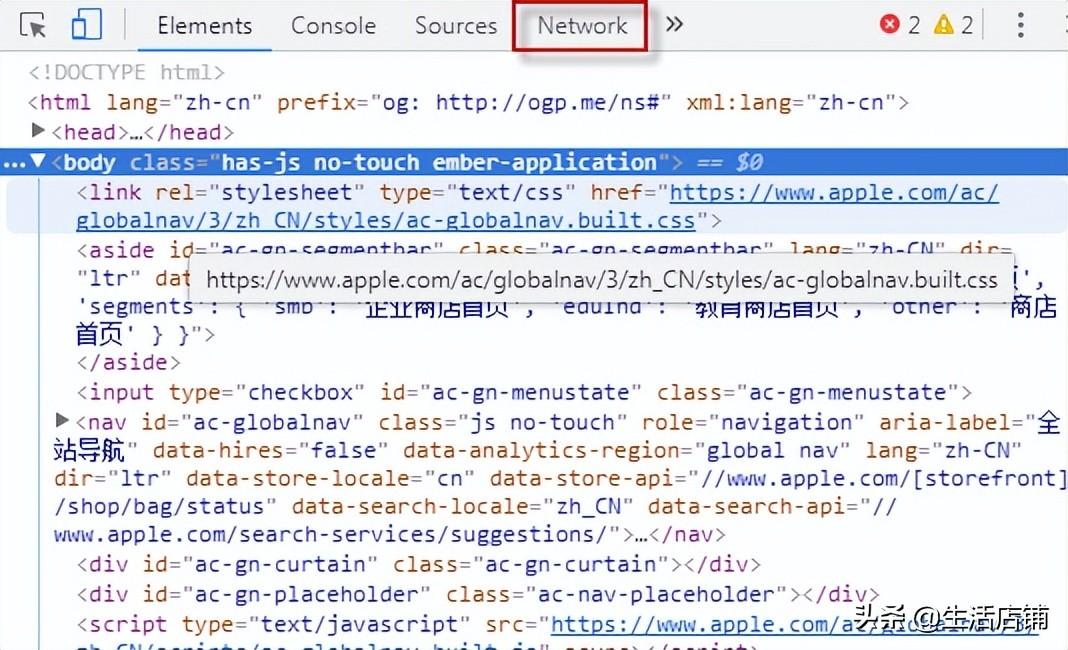
Task: Open the red error count indicator
Action: (900, 25)
